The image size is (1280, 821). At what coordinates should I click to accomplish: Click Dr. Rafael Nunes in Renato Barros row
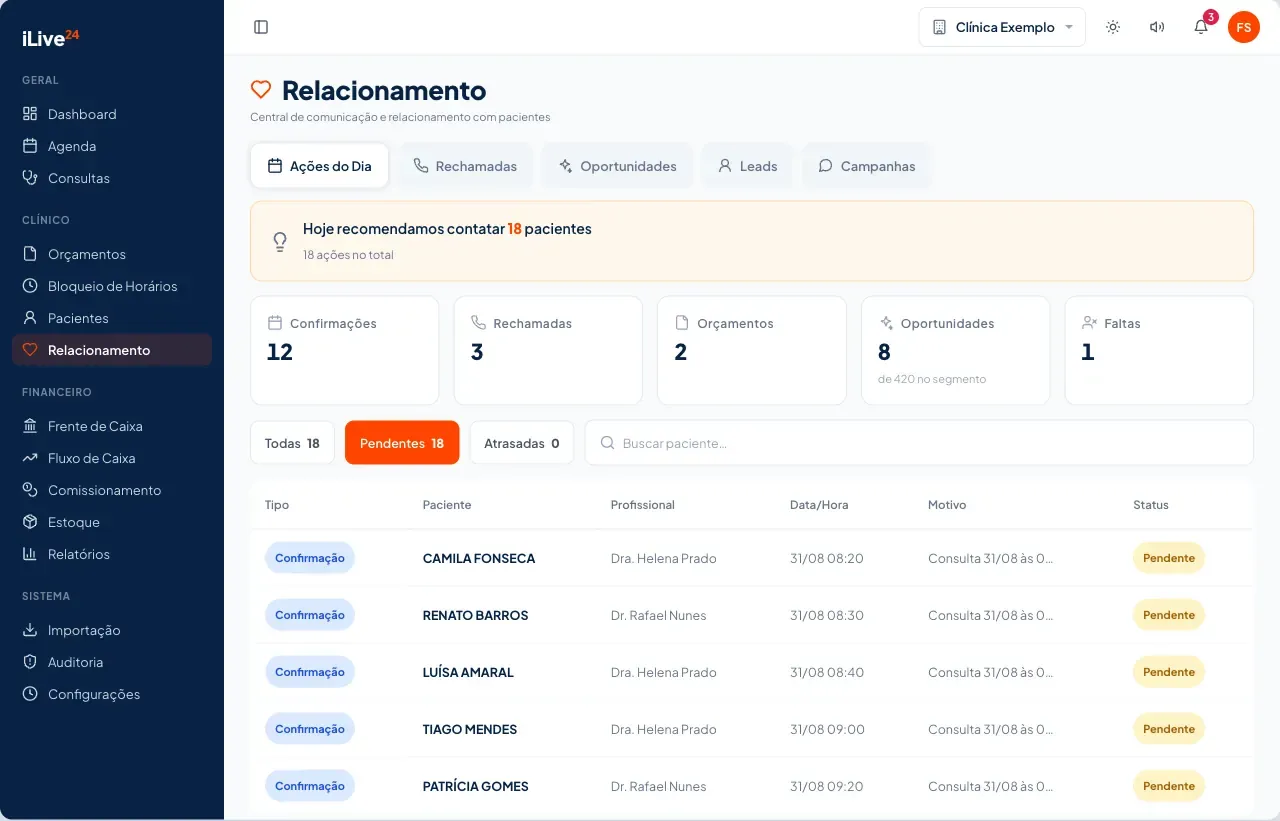(658, 615)
